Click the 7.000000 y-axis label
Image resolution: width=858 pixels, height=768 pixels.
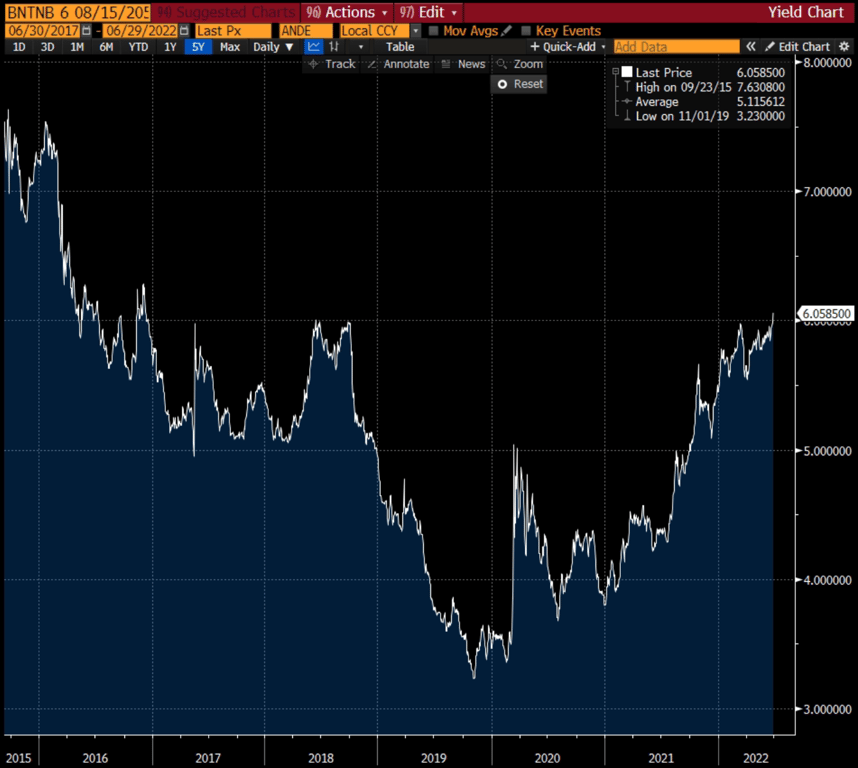point(827,192)
